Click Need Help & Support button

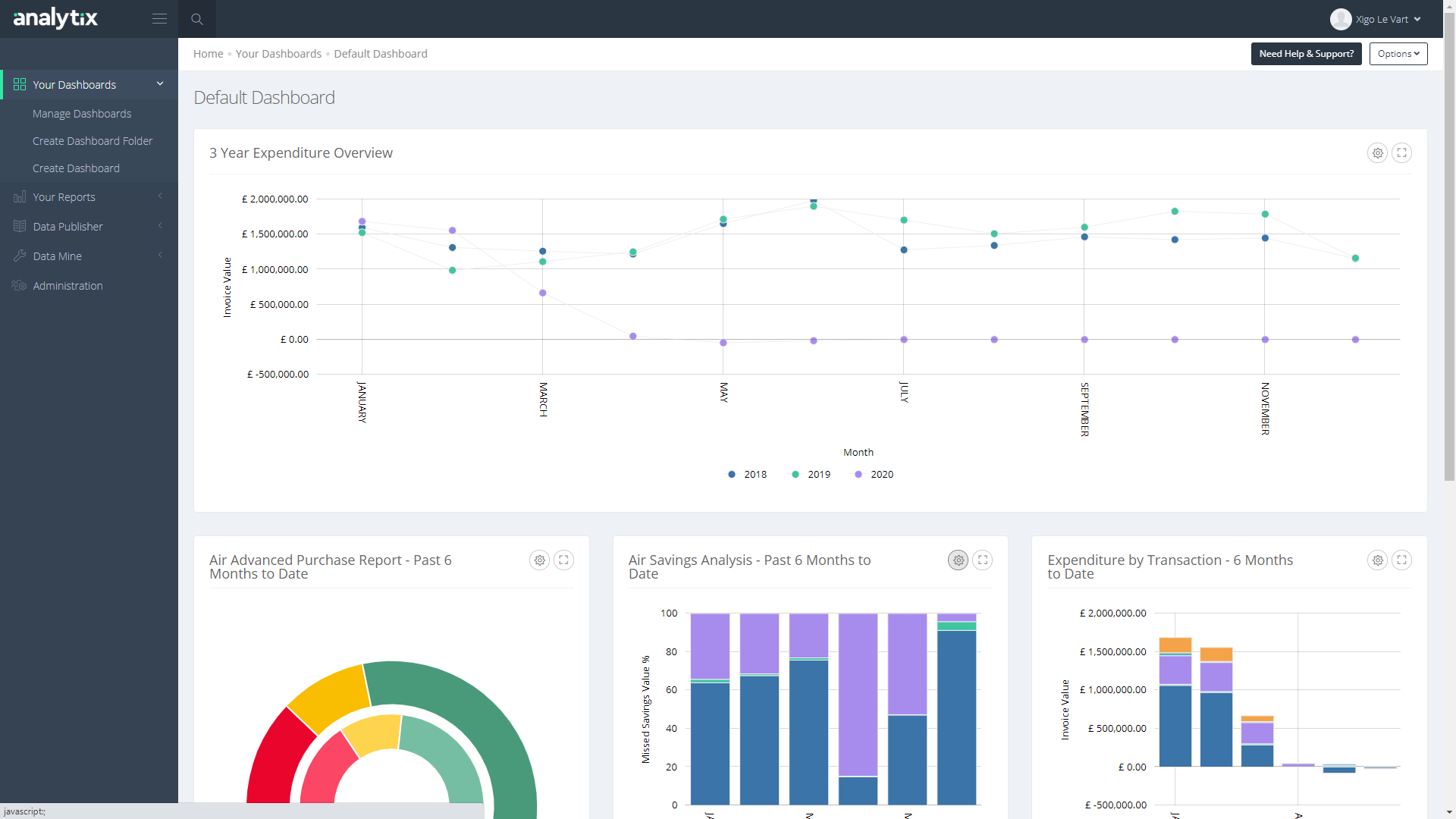pyautogui.click(x=1306, y=54)
